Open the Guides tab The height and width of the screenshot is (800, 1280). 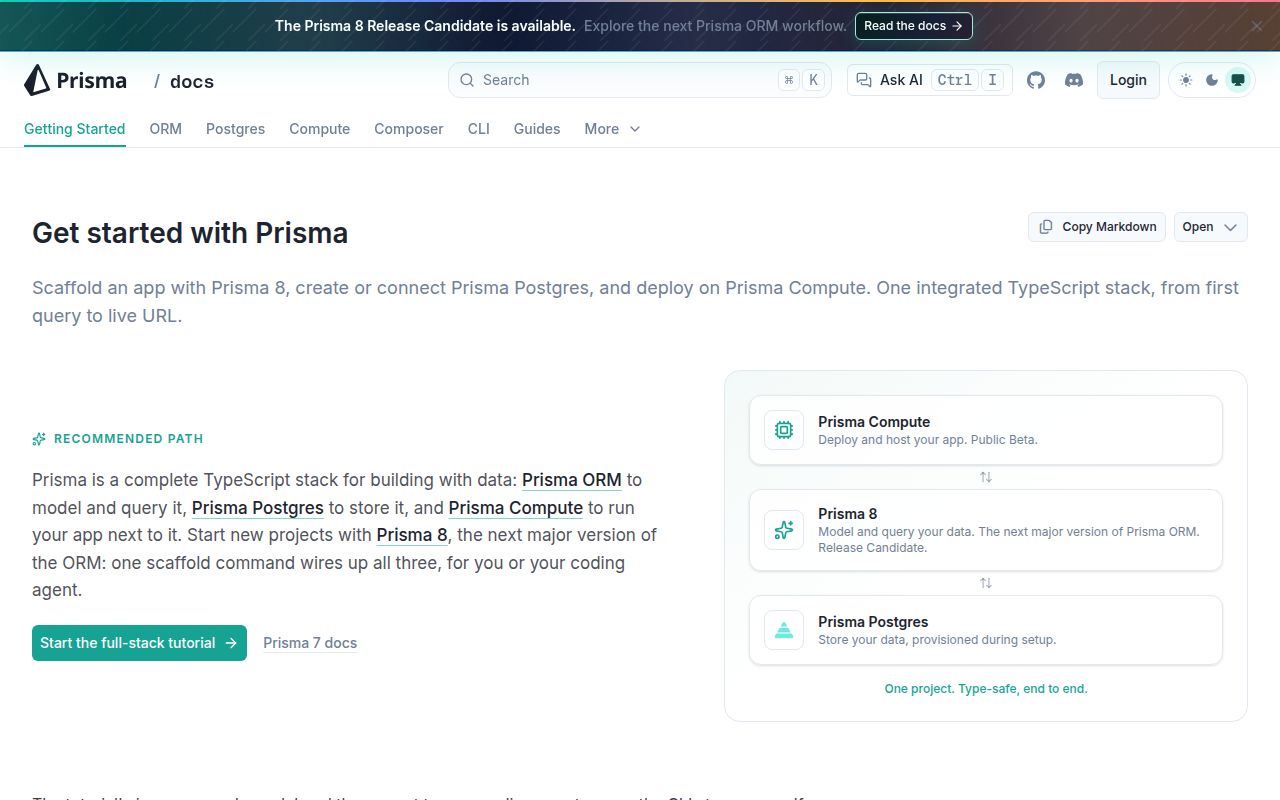click(x=537, y=129)
